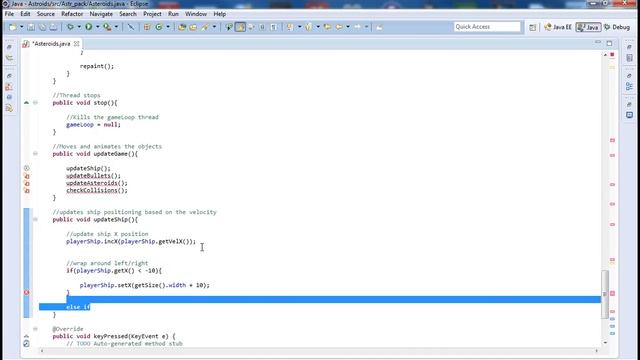
Task: Collapse the updateShip() method fold marker
Action: (x=36, y=220)
